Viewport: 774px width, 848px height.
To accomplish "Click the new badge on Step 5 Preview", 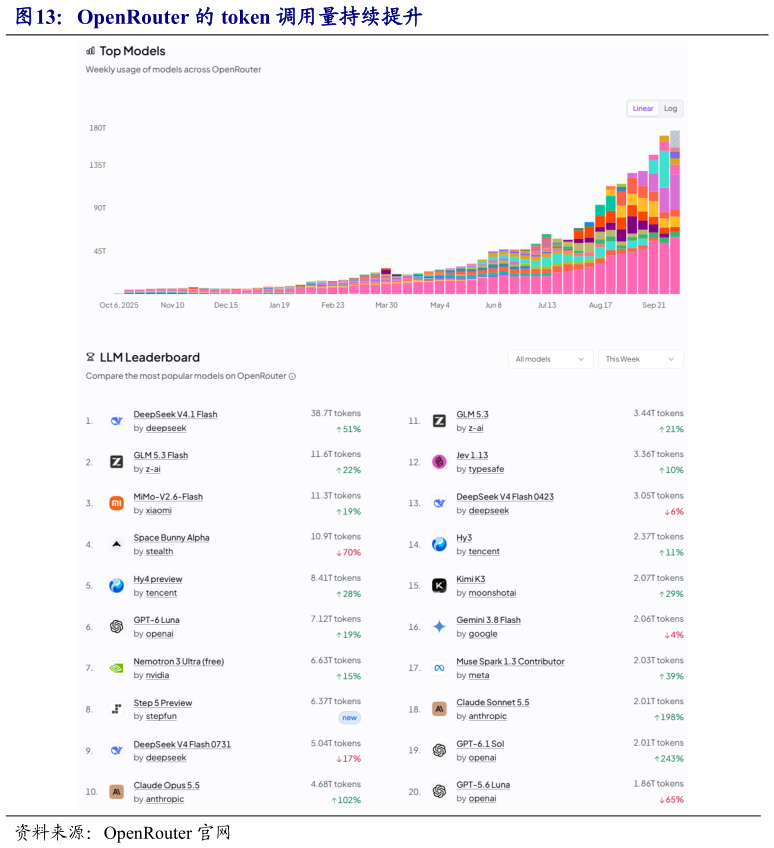I will click(x=349, y=718).
